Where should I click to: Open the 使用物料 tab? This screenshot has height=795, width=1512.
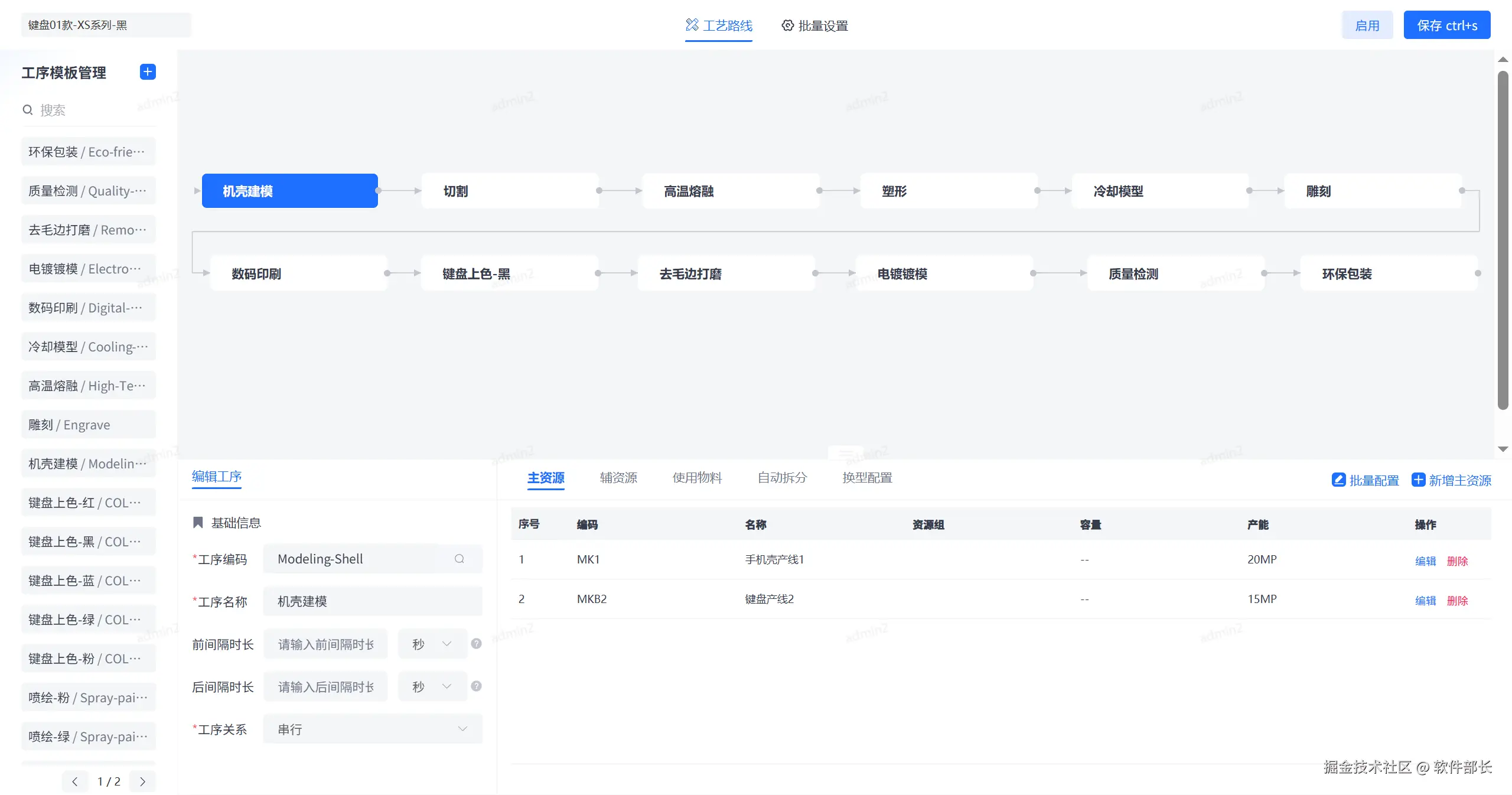tap(697, 477)
